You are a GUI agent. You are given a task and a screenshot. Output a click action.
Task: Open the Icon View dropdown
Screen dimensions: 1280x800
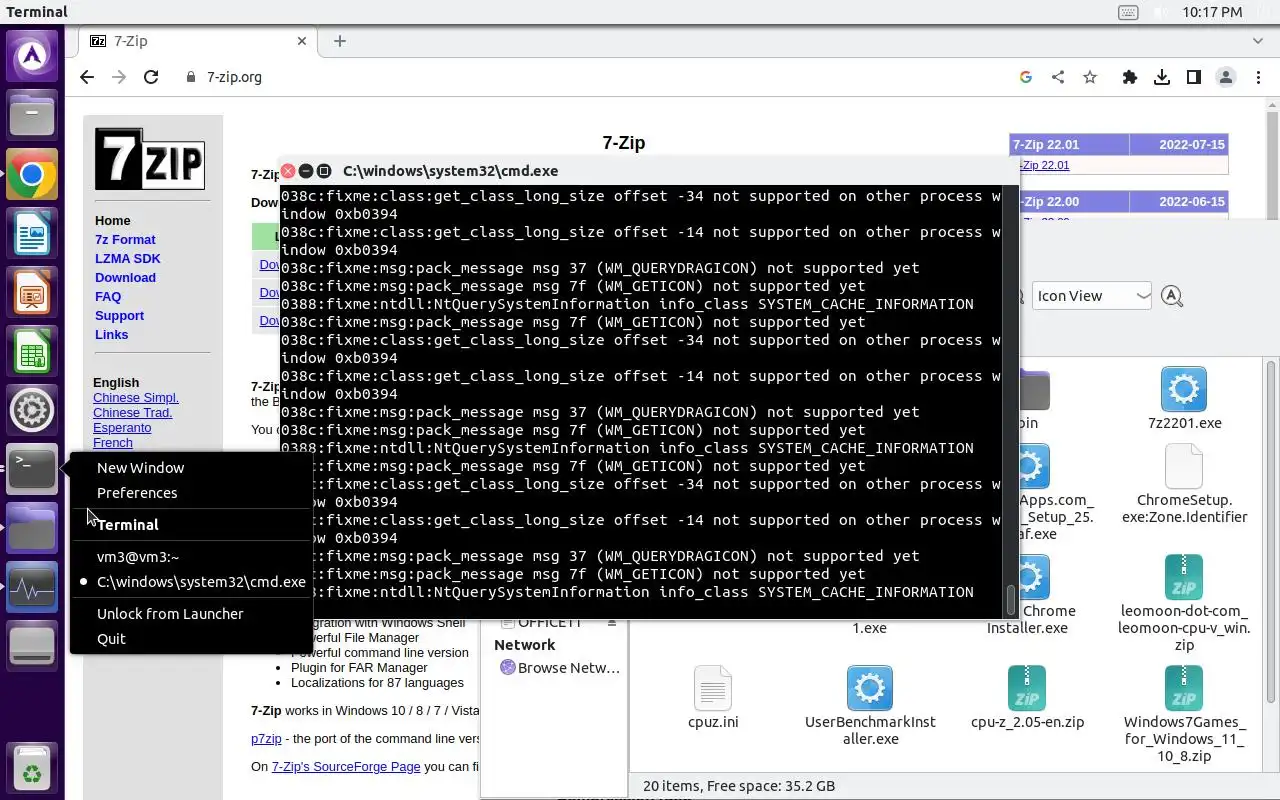1092,296
